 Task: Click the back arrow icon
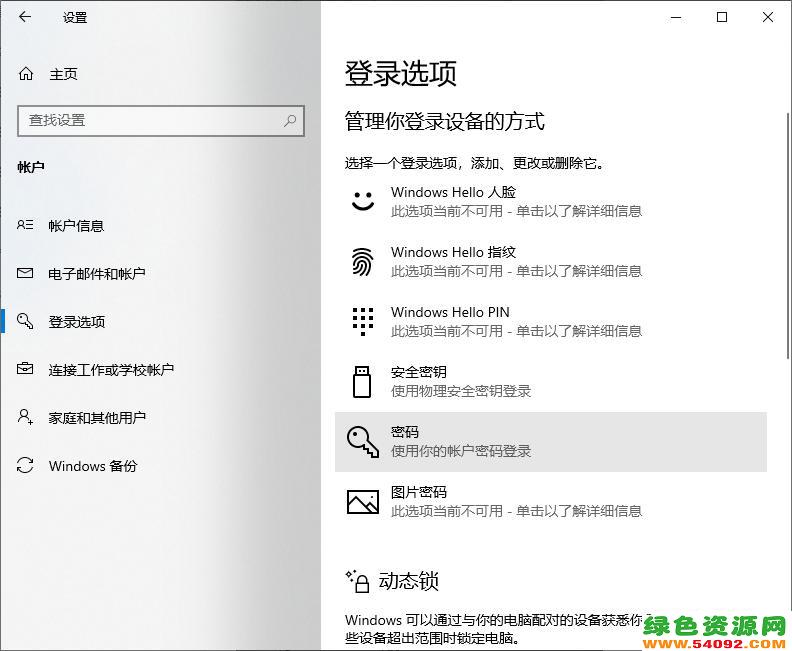[25, 17]
